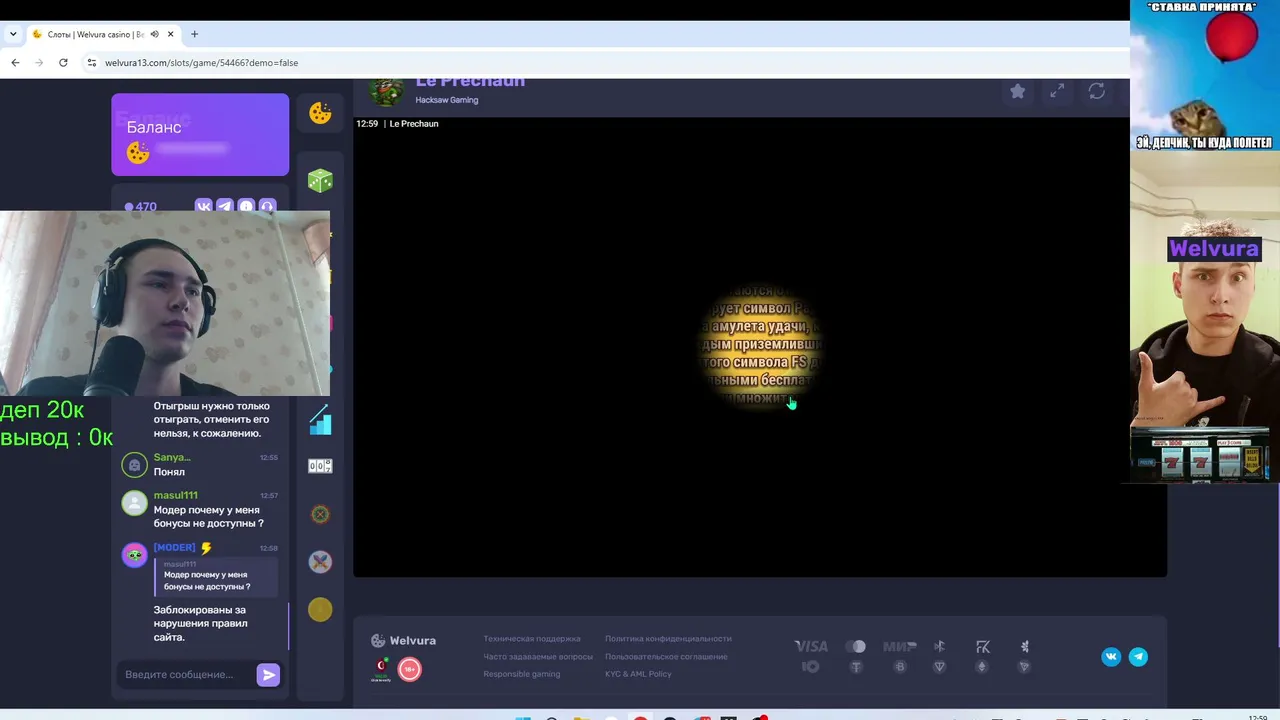Viewport: 1280px width, 720px height.
Task: Open the Telegram link in chat header
Action: pos(225,207)
